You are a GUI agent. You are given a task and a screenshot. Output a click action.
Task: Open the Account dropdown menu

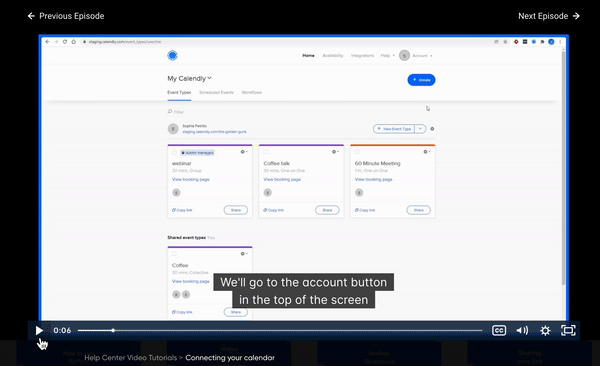pos(416,56)
